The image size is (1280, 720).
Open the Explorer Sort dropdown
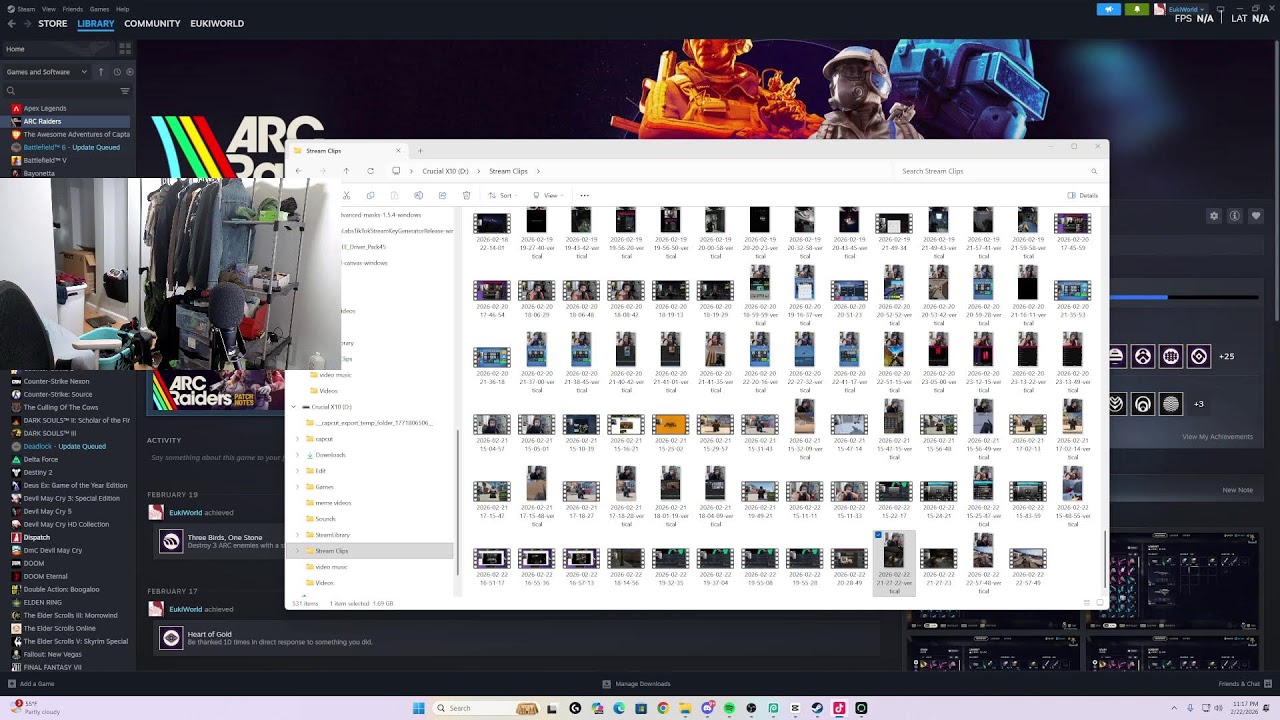pos(505,196)
